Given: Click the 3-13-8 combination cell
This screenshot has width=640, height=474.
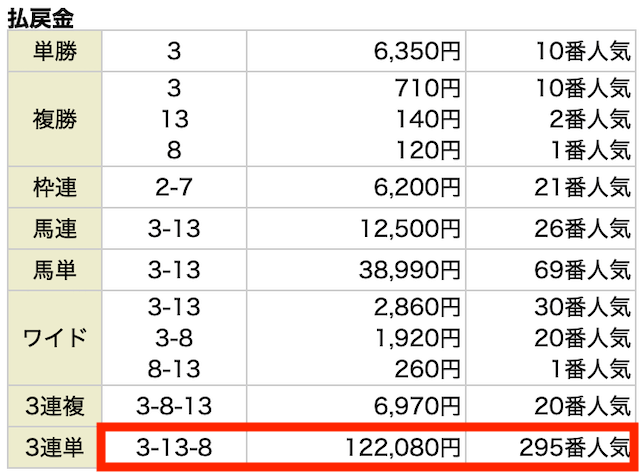Looking at the screenshot, I should (x=174, y=447).
